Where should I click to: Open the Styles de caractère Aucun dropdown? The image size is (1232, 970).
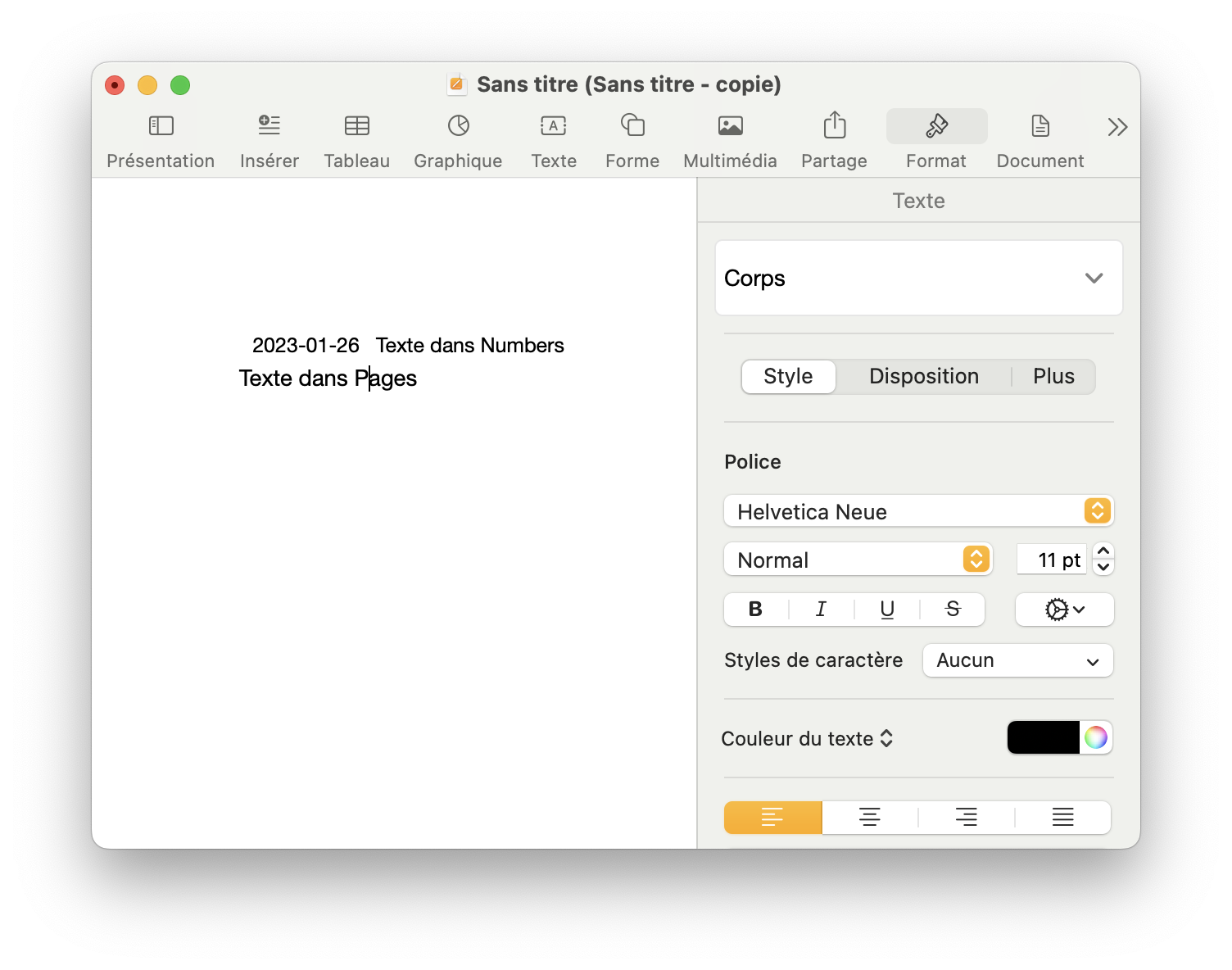[x=1018, y=661]
